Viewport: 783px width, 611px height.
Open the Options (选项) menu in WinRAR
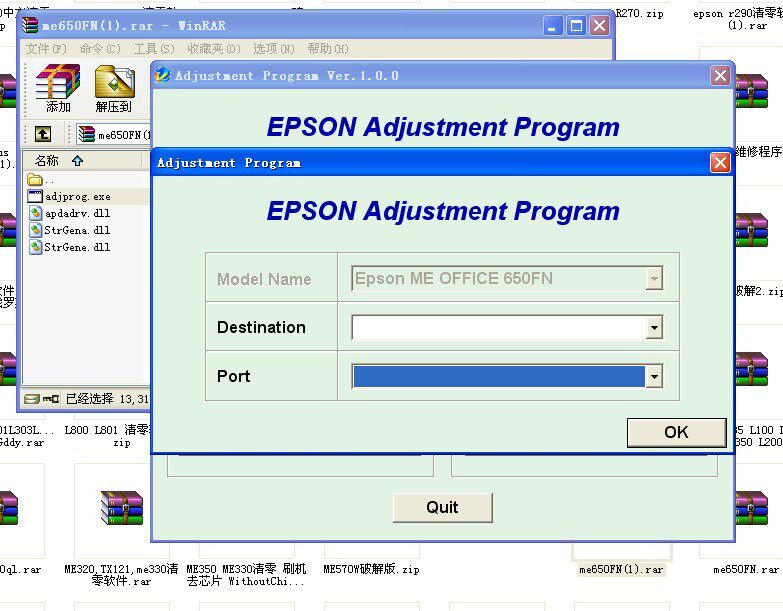274,49
